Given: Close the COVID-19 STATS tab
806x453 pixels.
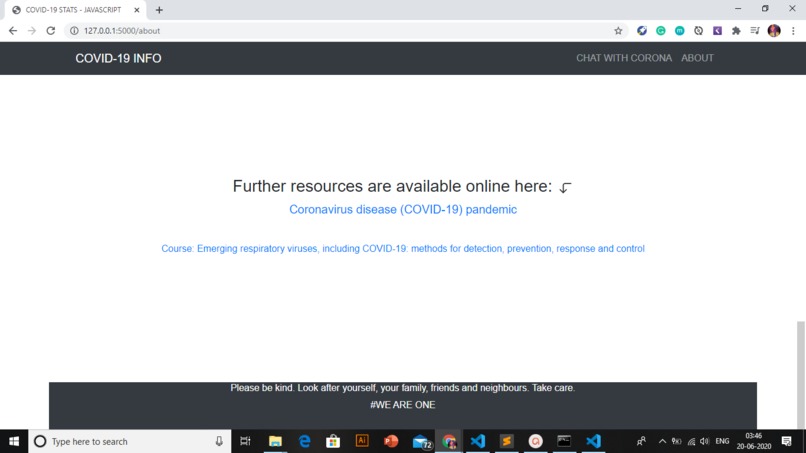Looking at the screenshot, I should point(137,10).
